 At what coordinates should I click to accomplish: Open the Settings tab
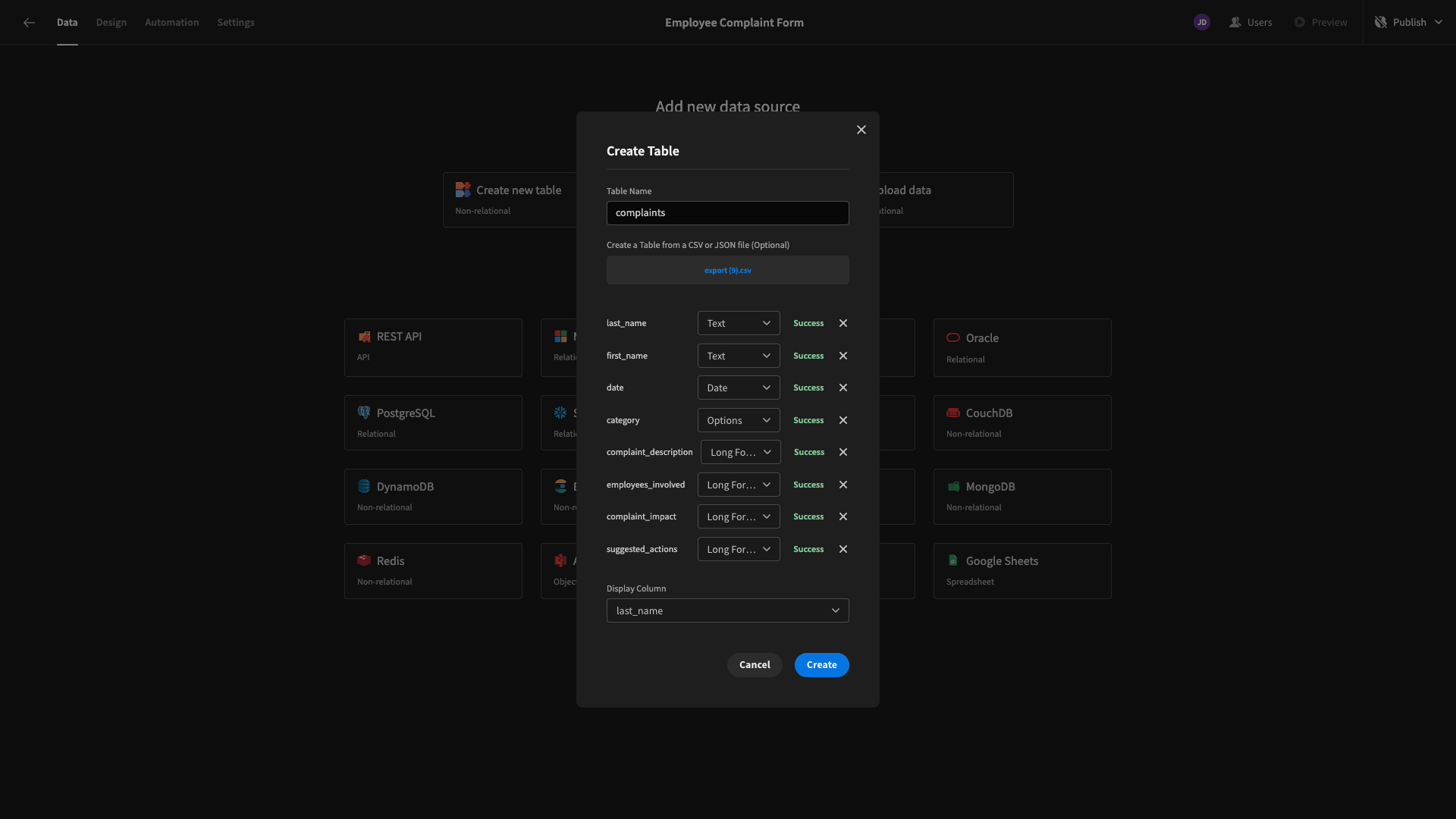pos(236,23)
